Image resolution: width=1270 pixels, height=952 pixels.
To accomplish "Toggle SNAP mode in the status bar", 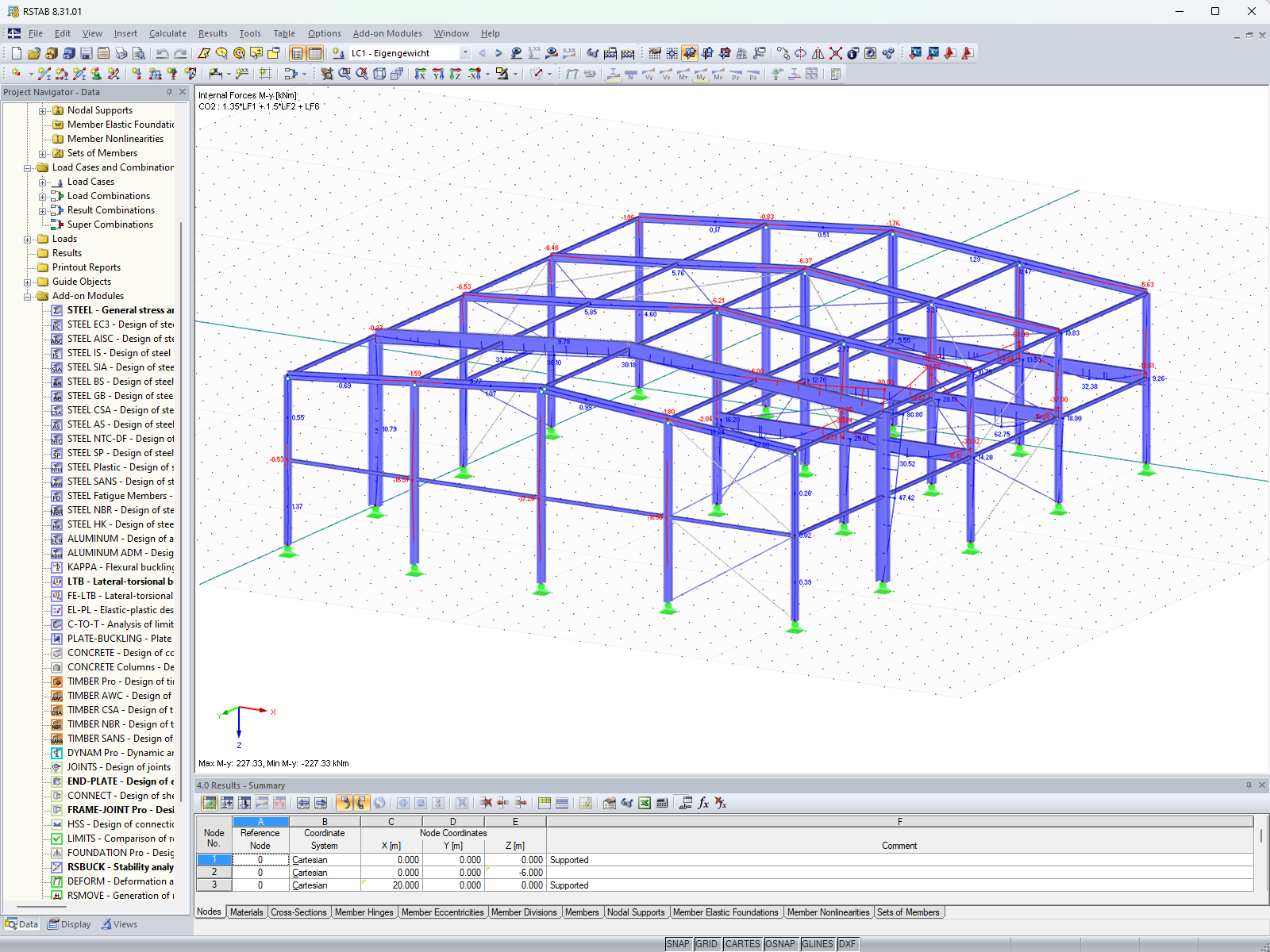I will click(x=679, y=944).
